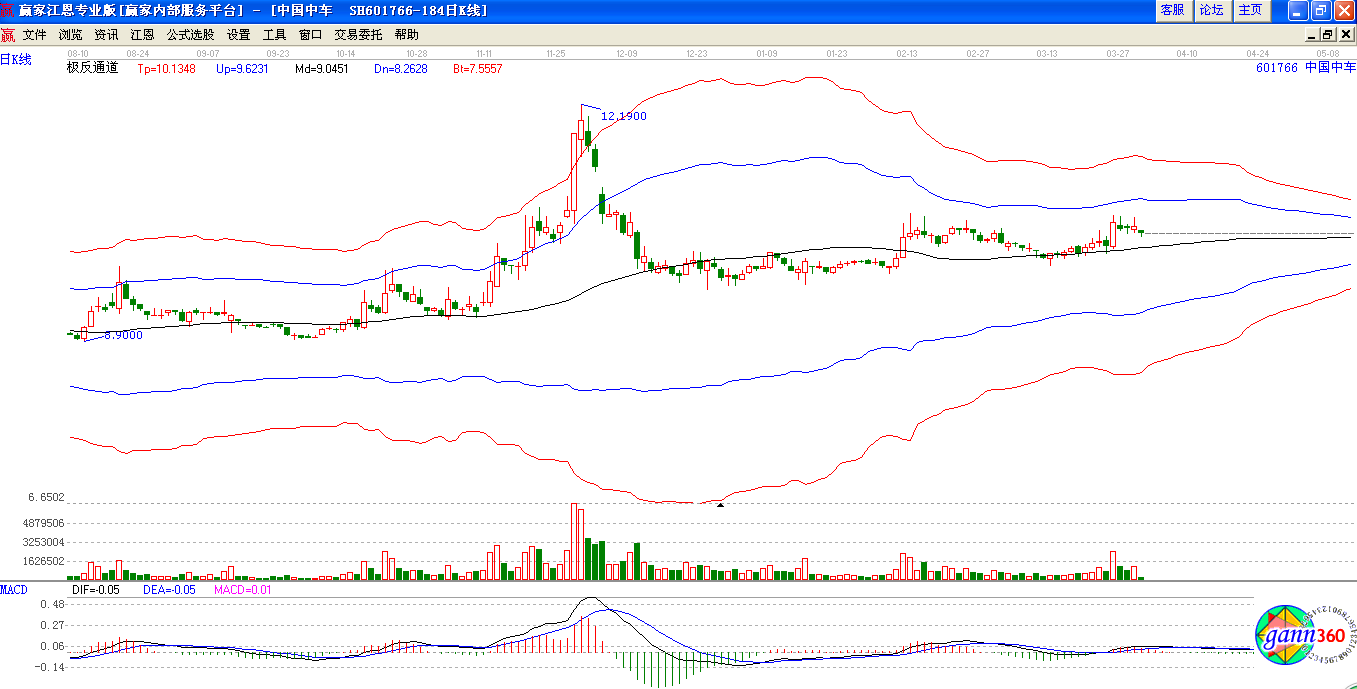
Task: Click the Tp=10.1348 value
Action: pyautogui.click(x=166, y=69)
